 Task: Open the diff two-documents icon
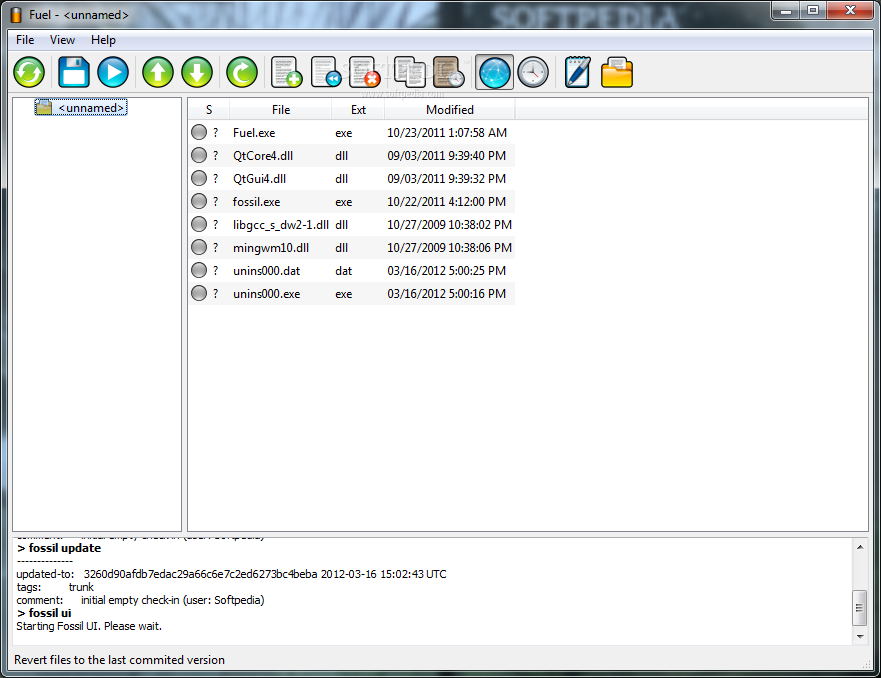[x=410, y=72]
